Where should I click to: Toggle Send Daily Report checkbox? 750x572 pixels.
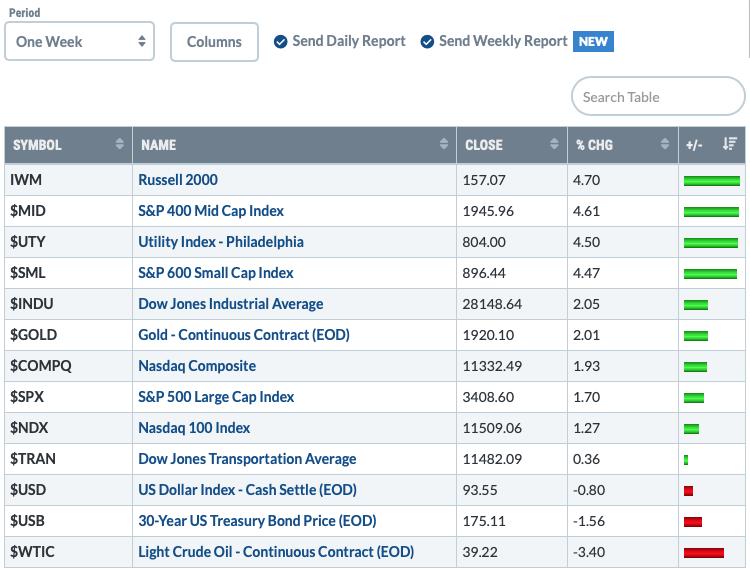coord(281,42)
